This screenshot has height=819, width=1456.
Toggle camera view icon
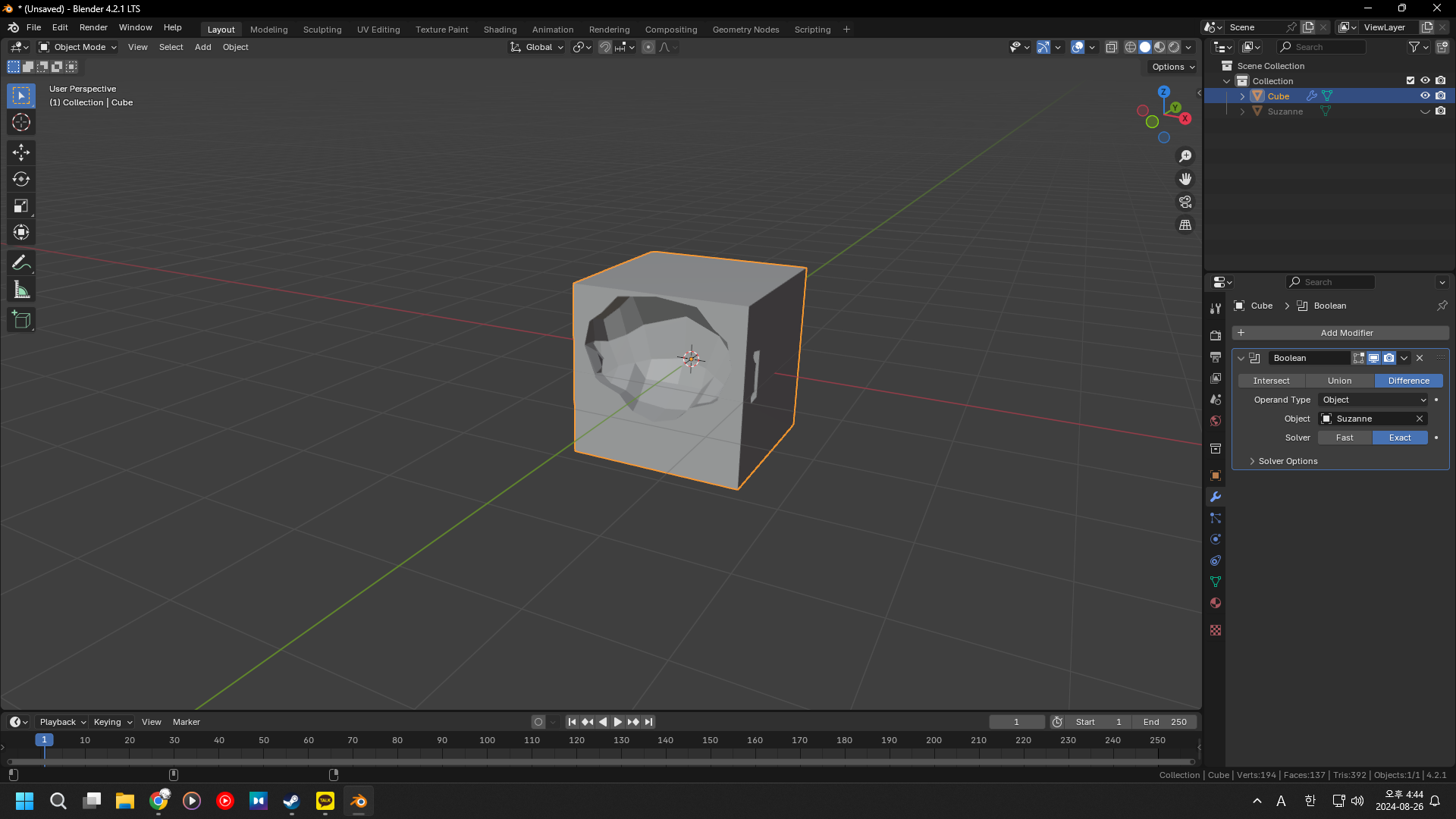[x=1185, y=202]
